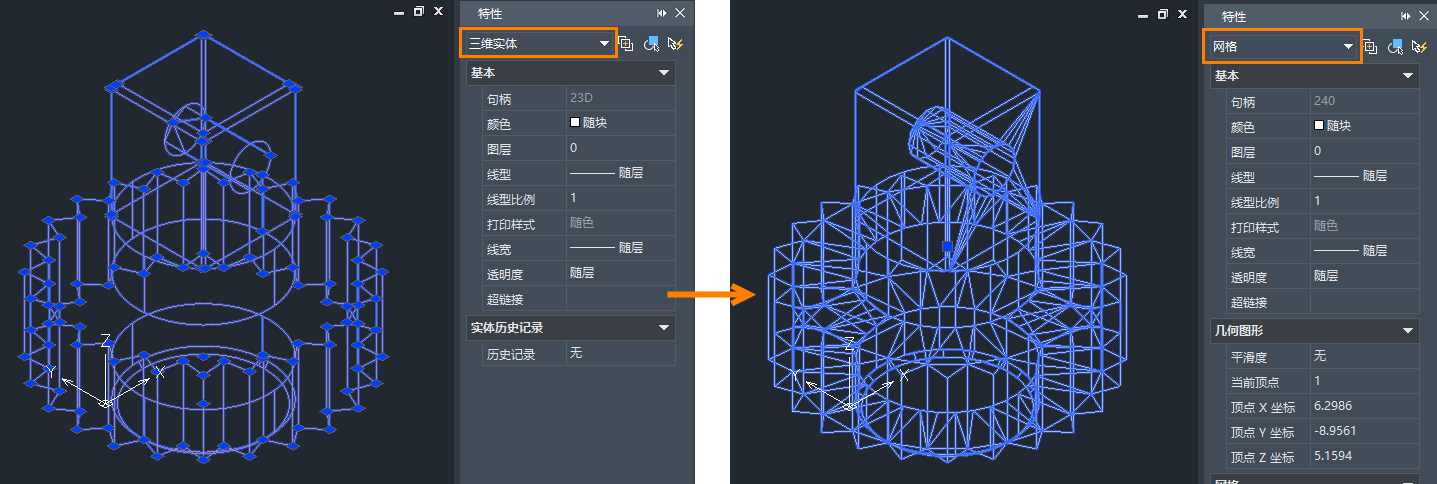Click 顶点 X 坐标 value 6.2986
1437x484 pixels.
[1364, 406]
